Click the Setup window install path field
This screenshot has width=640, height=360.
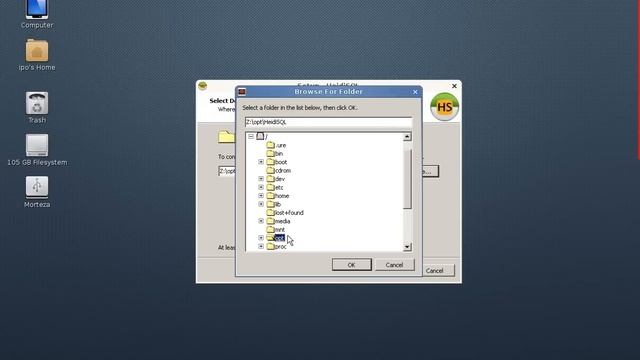point(227,171)
